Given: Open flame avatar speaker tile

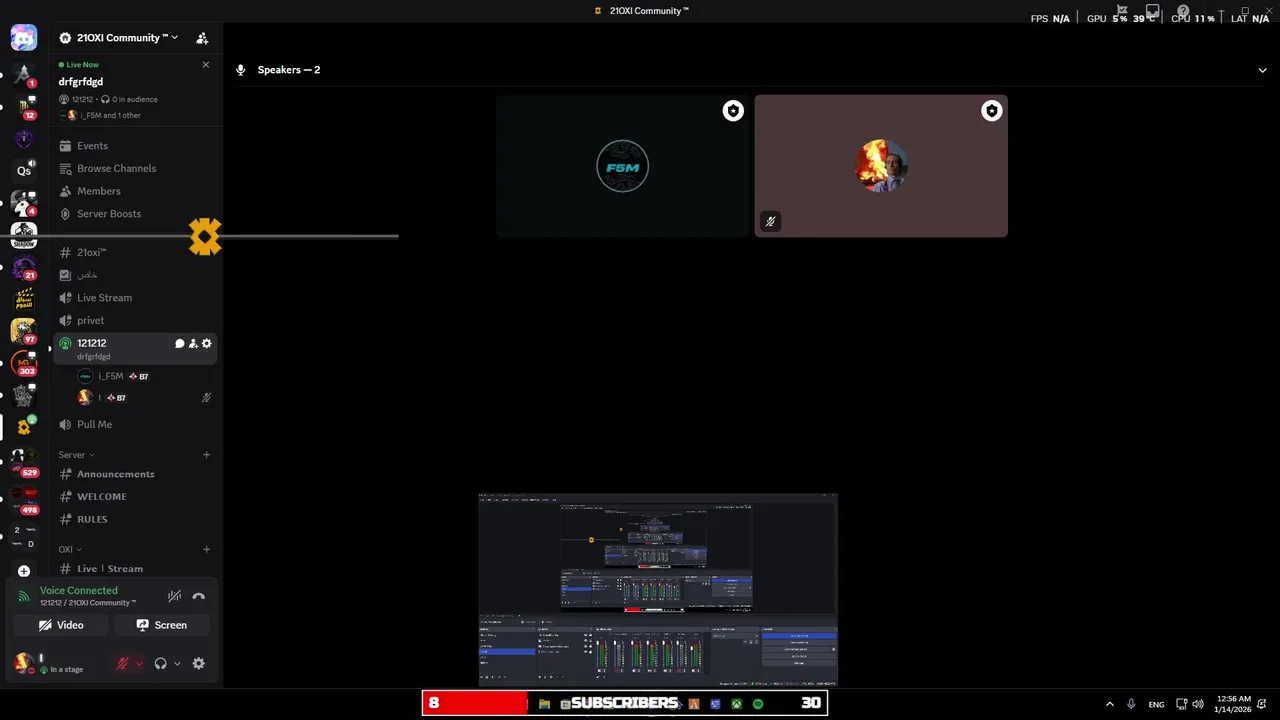Looking at the screenshot, I should (x=881, y=166).
